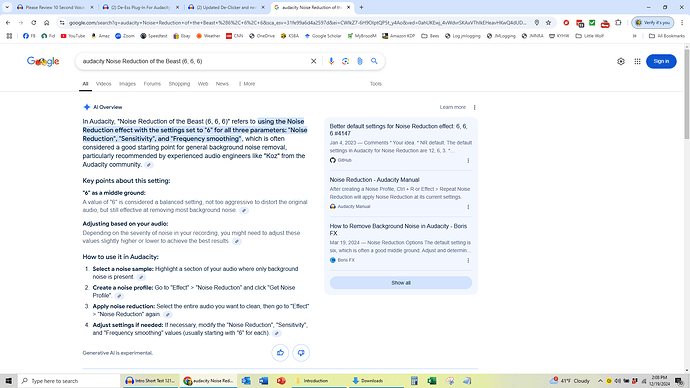Open the Excel taskbar icon
This screenshot has height=388, width=690.
[x=432, y=381]
